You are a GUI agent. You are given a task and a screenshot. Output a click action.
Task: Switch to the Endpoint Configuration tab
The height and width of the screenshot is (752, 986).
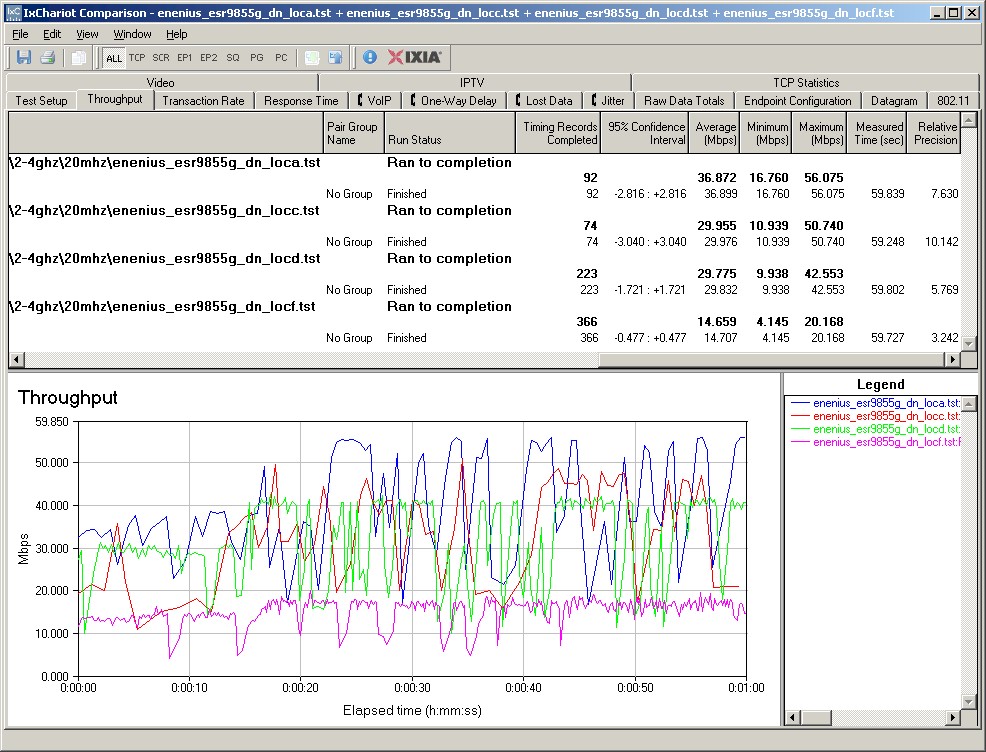pyautogui.click(x=797, y=101)
